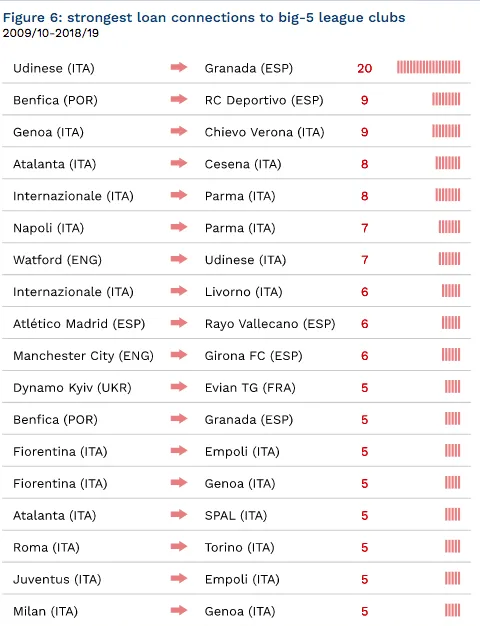
Task: Click the arrow between Dynamo Kyiv and Evian TG
Action: 179,386
